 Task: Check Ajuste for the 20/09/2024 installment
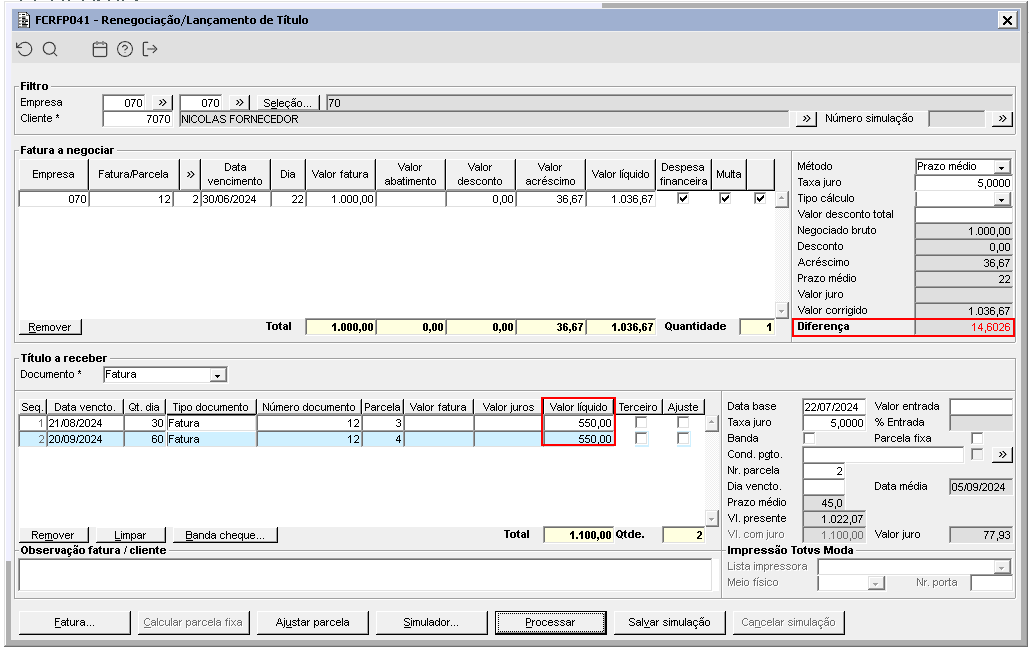pos(683,439)
